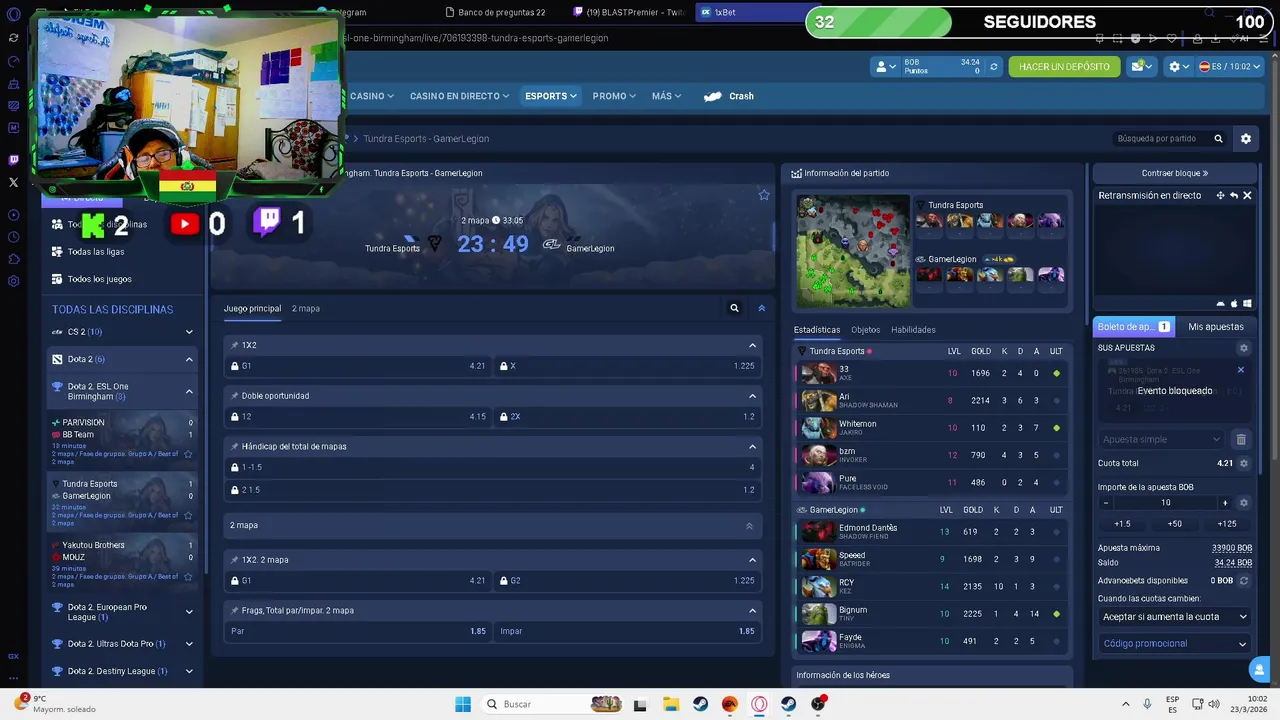Open the Apuesta simple dropdown
The height and width of the screenshot is (720, 1280).
(1162, 439)
